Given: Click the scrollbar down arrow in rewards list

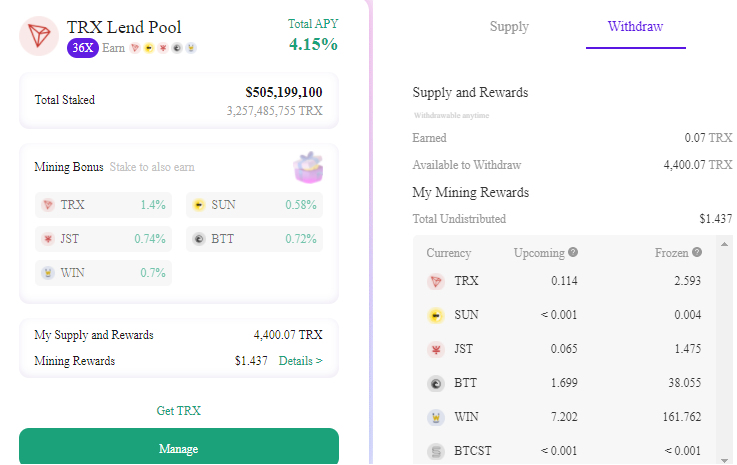Looking at the screenshot, I should [x=724, y=460].
